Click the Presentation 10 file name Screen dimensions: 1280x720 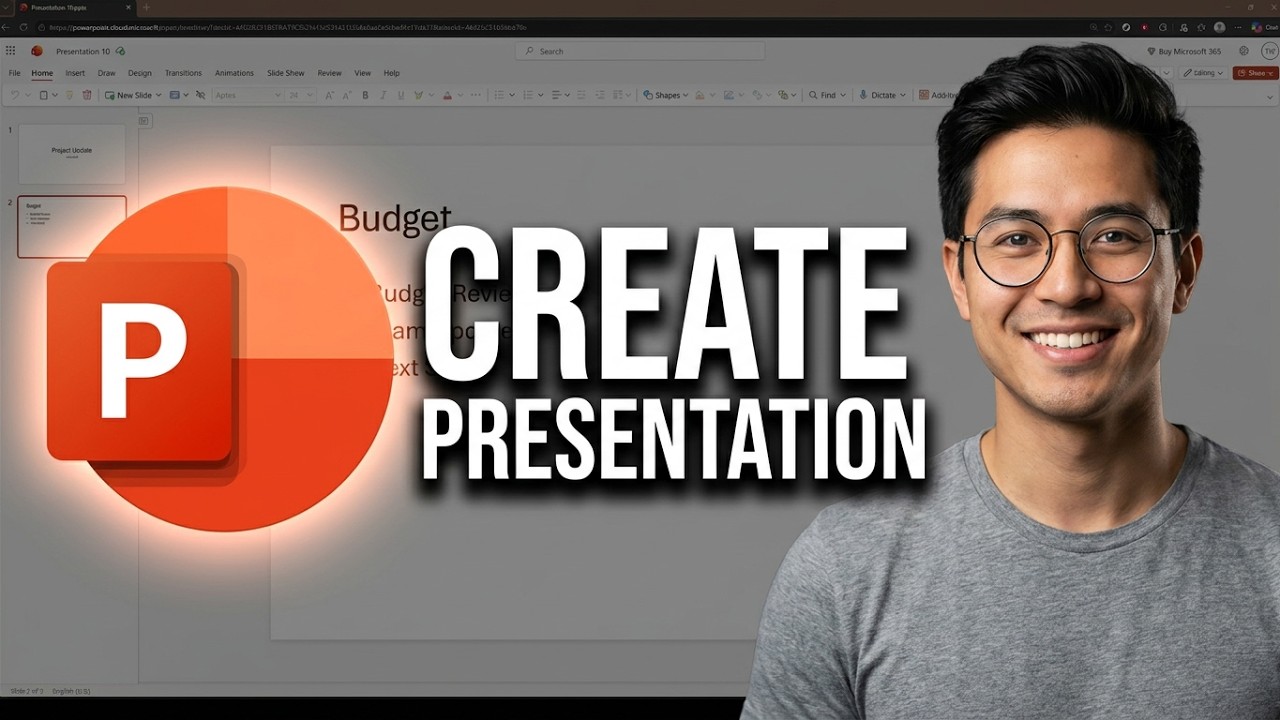click(x=83, y=51)
